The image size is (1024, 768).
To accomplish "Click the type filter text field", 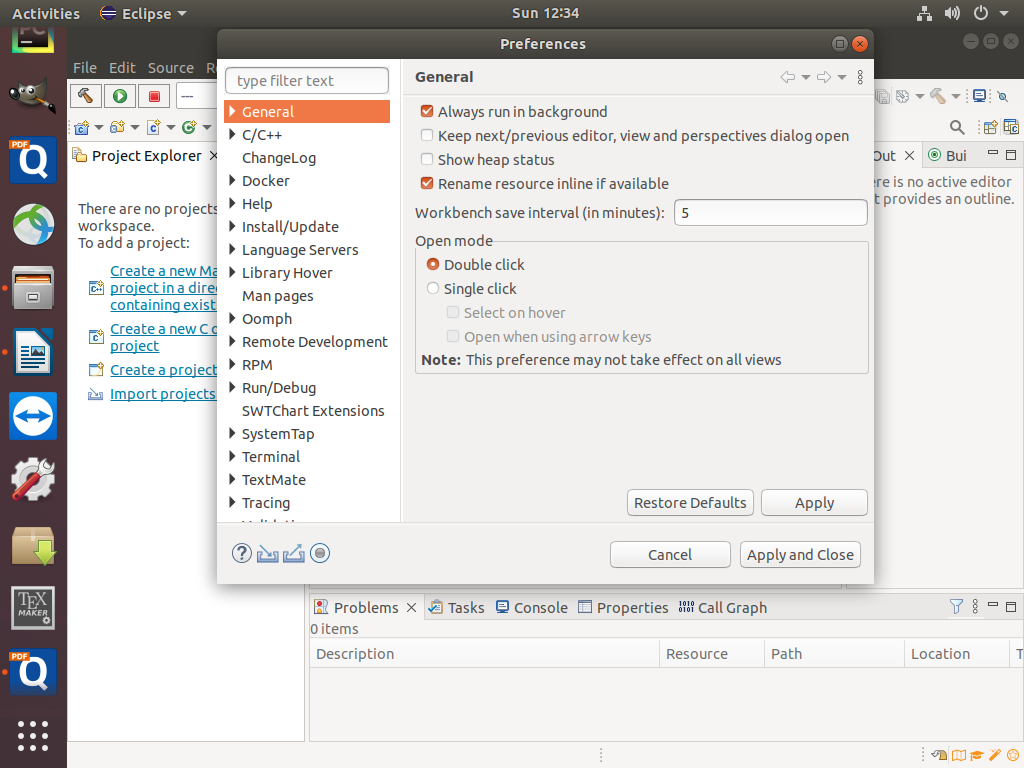I will pyautogui.click(x=307, y=80).
